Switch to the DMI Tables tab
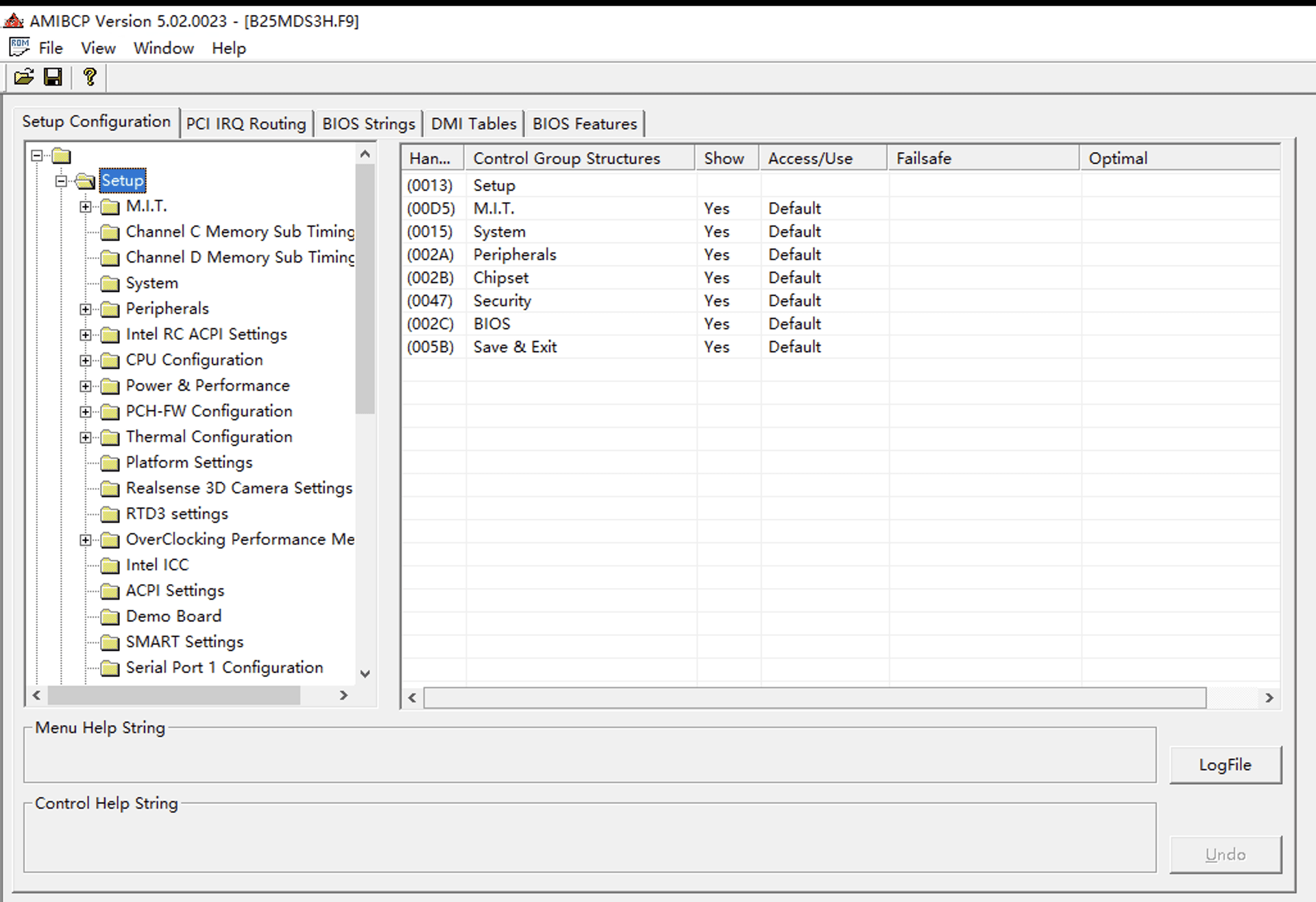The width and height of the screenshot is (1316, 902). tap(473, 123)
